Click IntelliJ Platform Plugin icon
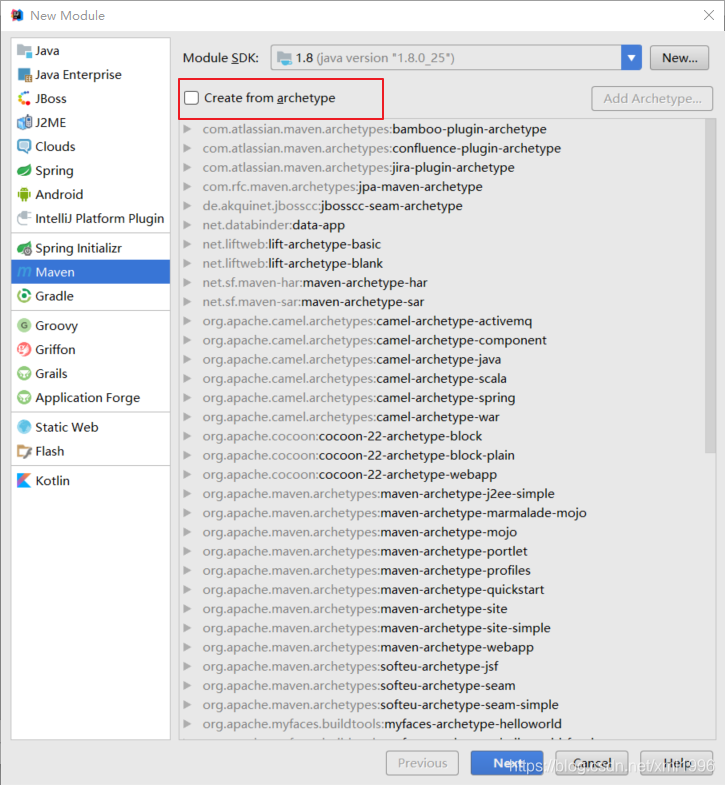725x785 pixels. click(x=24, y=219)
